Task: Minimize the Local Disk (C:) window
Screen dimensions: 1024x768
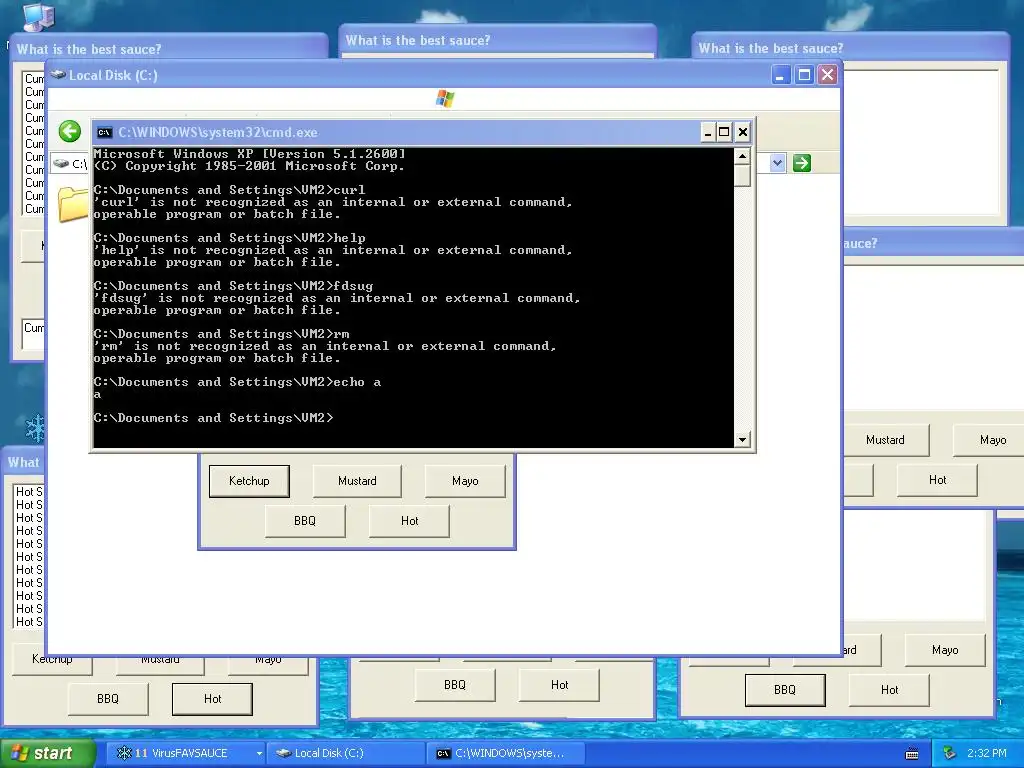Action: tap(780, 75)
